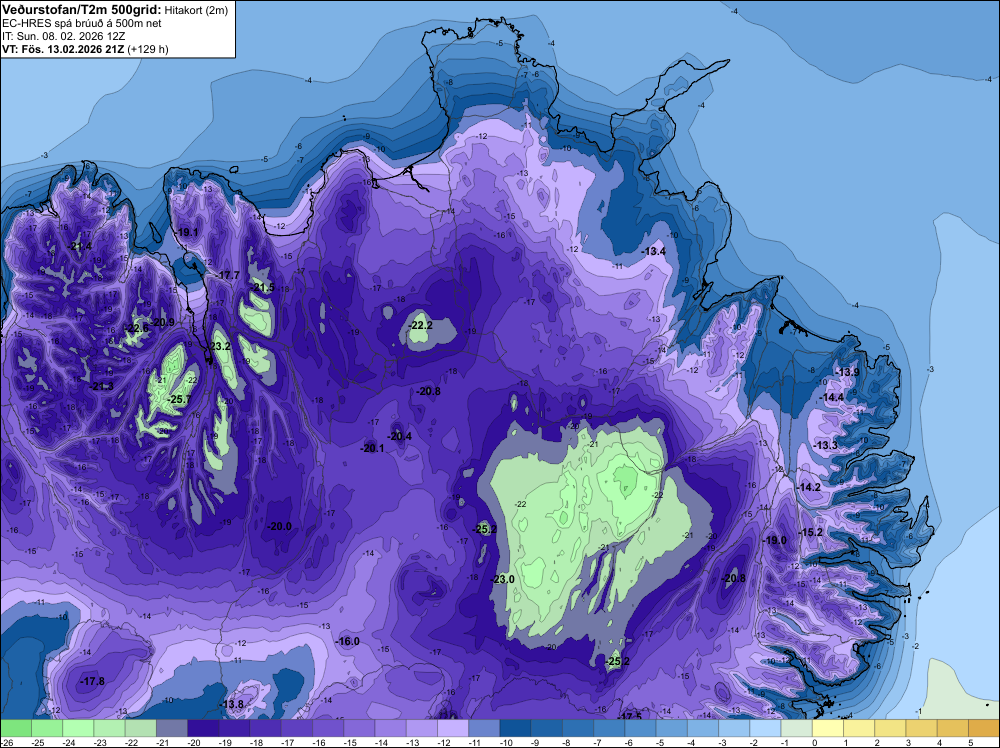Select the -23.2 temperature reading

coord(219,346)
